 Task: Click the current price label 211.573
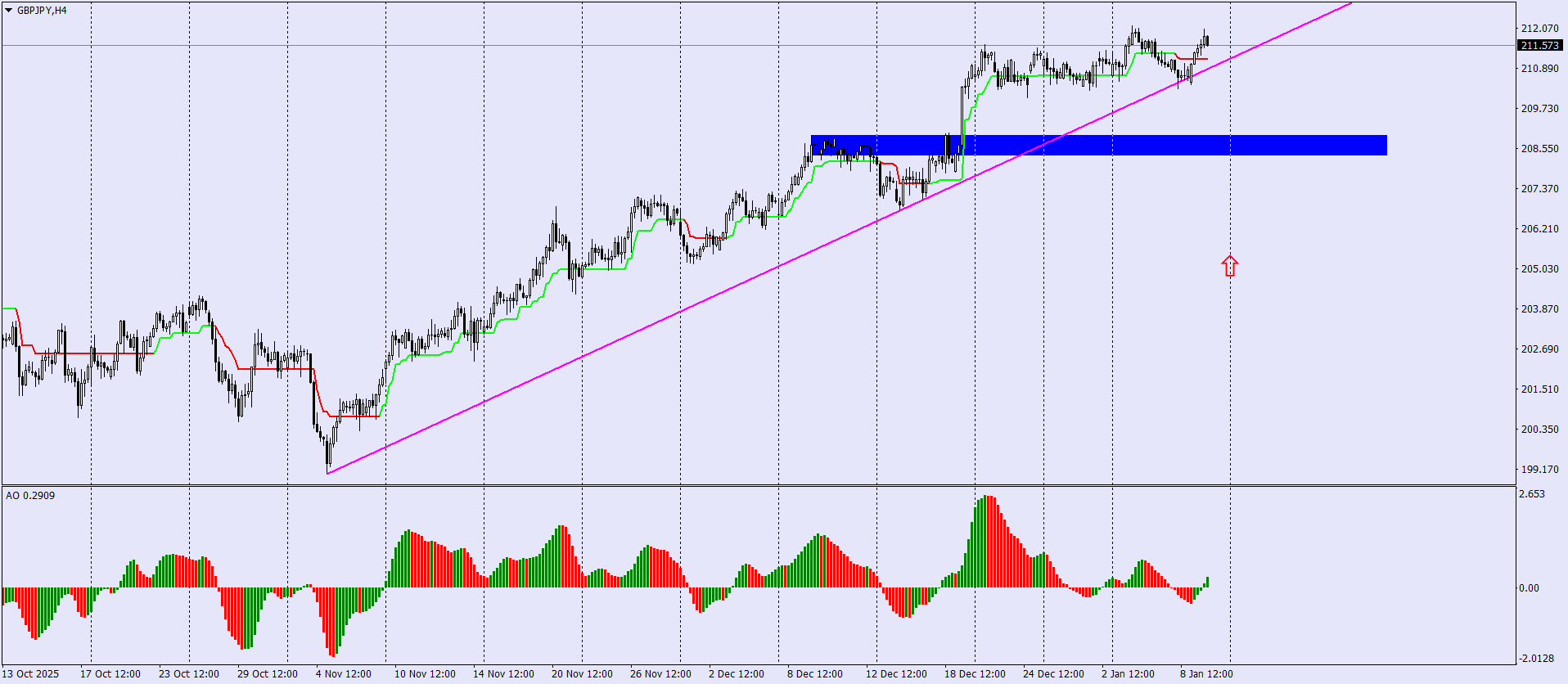1540,46
